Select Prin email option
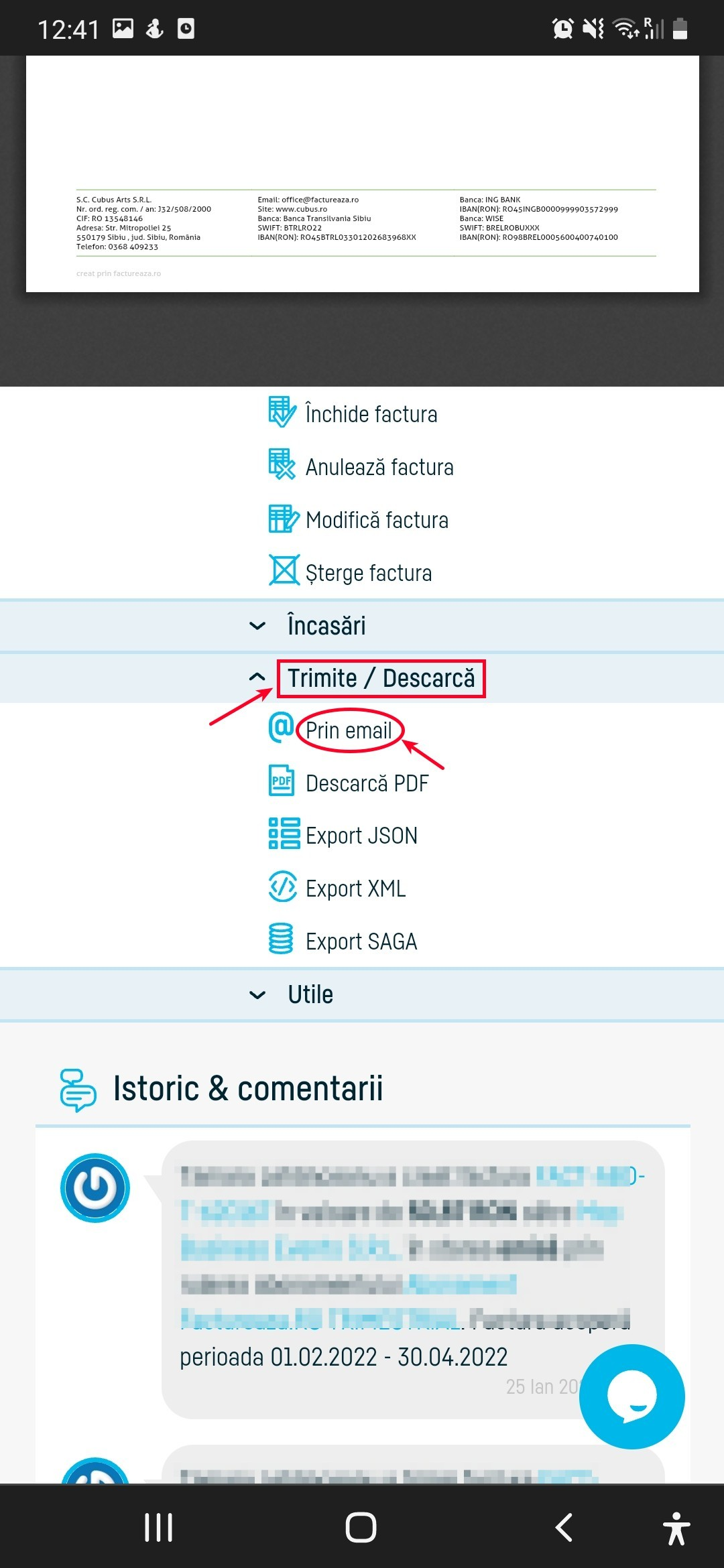 click(349, 730)
